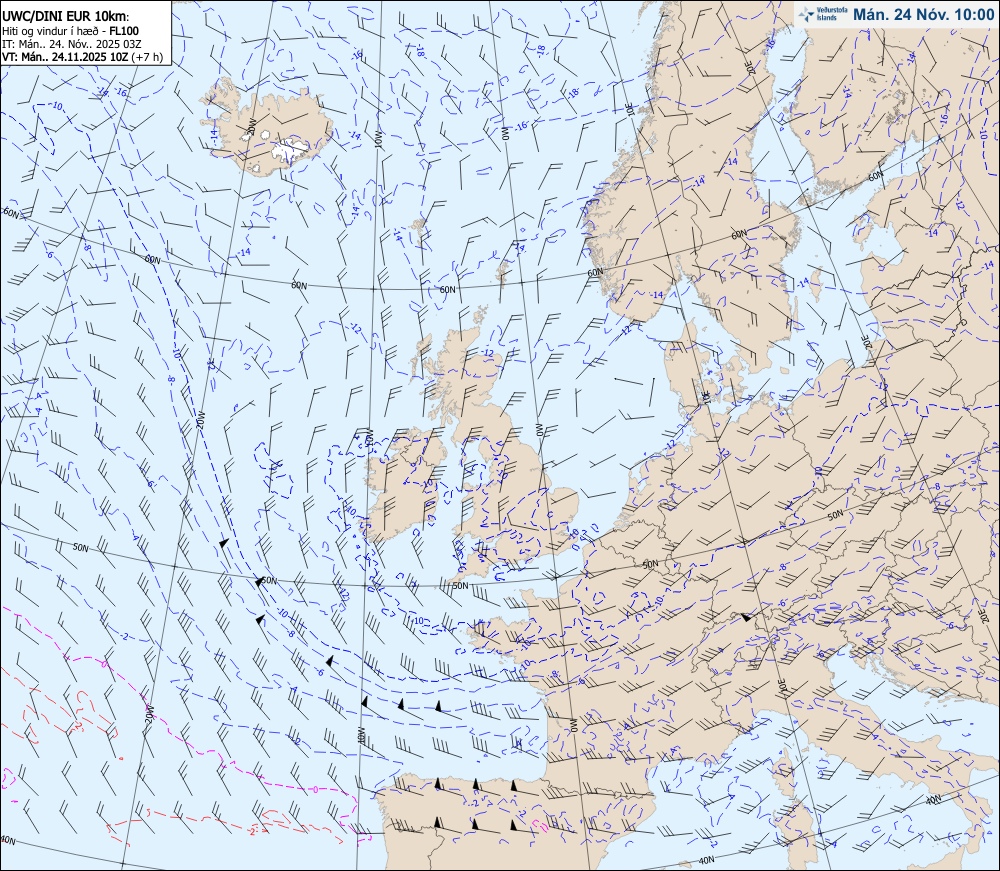
Task: Click the 'IT: Mán.. 24. Nóv.. 2025 03Z' line
Action: point(72,43)
